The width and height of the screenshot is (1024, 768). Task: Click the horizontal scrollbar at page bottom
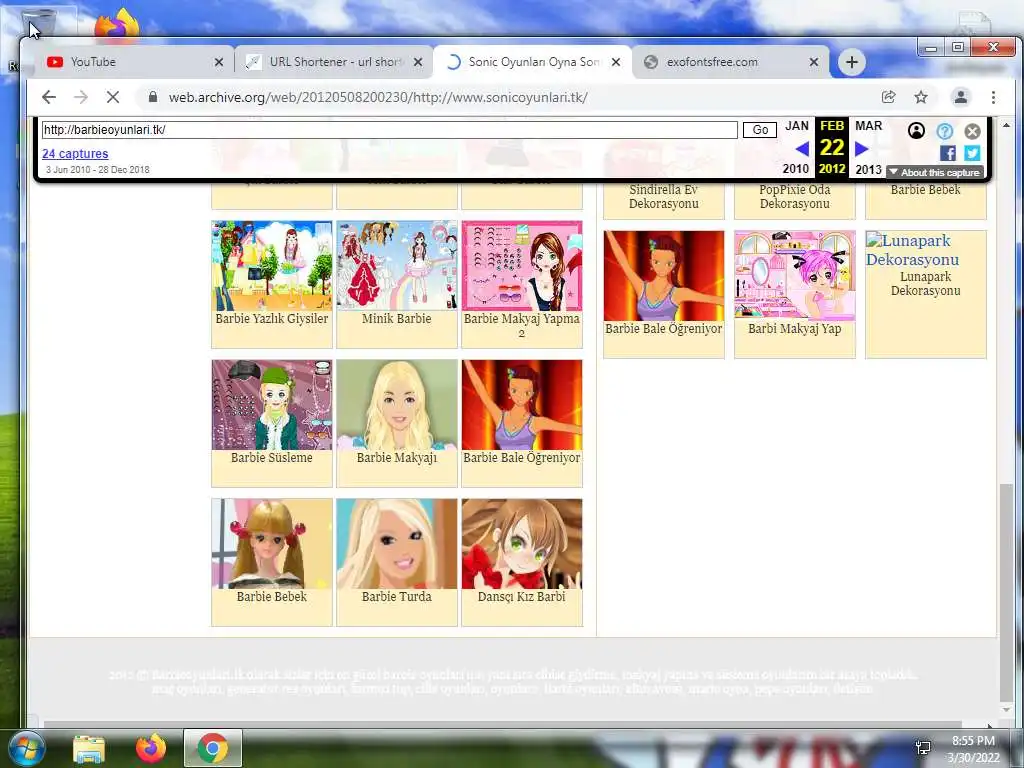(502, 724)
